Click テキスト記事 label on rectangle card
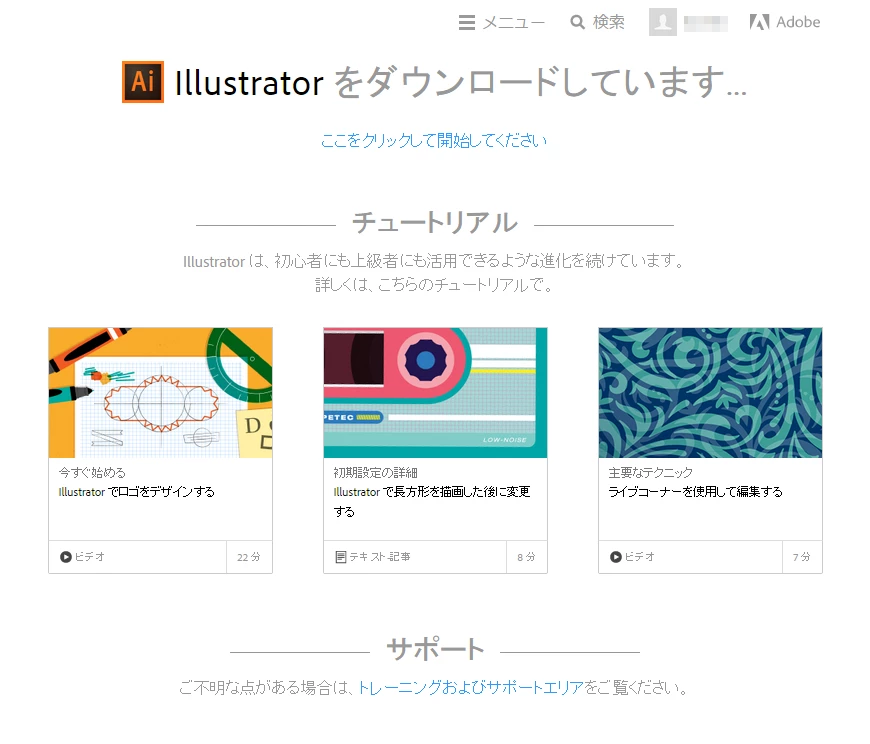This screenshot has height=744, width=870. [380, 556]
